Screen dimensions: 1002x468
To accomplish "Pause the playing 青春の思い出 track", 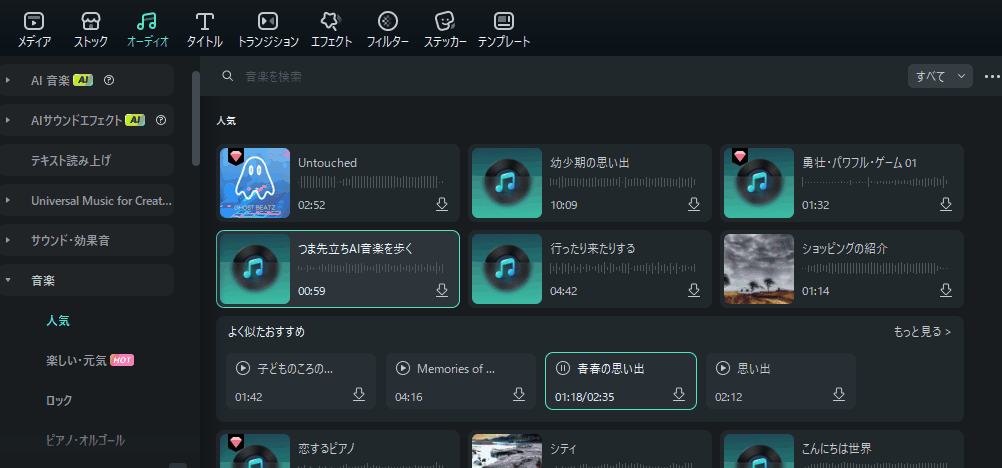I will (x=562, y=368).
